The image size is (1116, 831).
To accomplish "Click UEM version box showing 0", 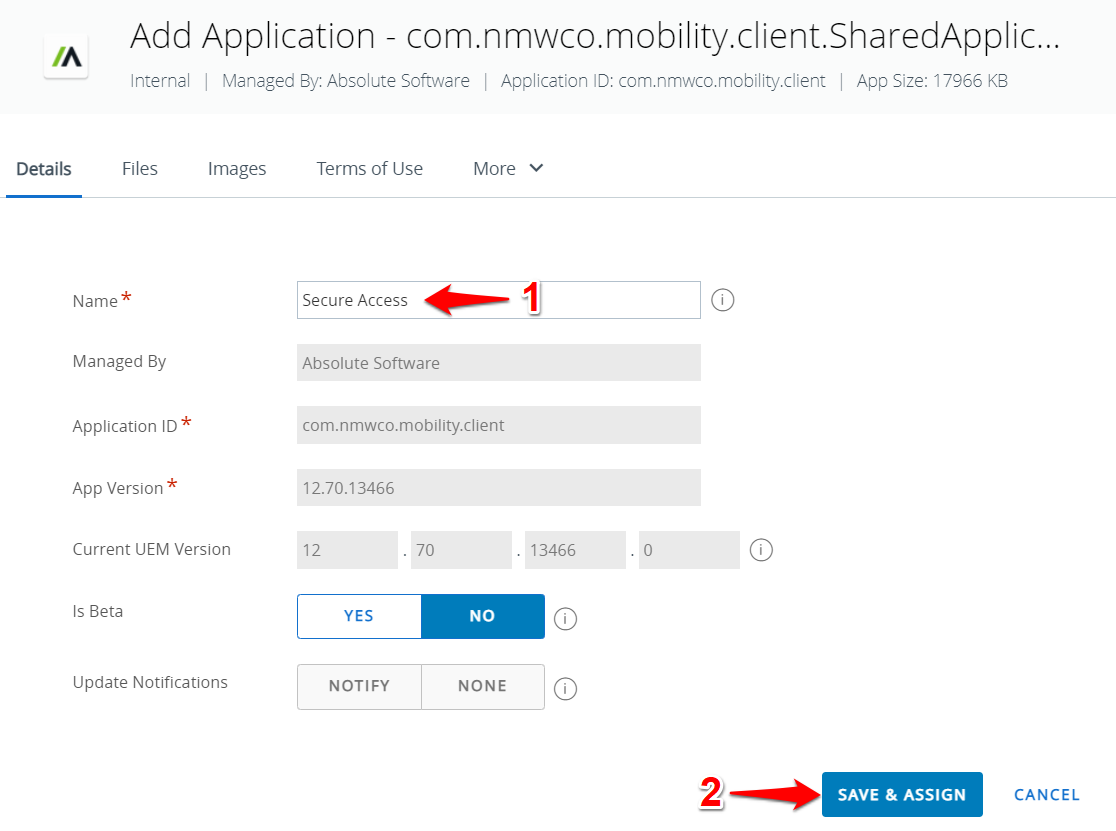I will pyautogui.click(x=689, y=550).
